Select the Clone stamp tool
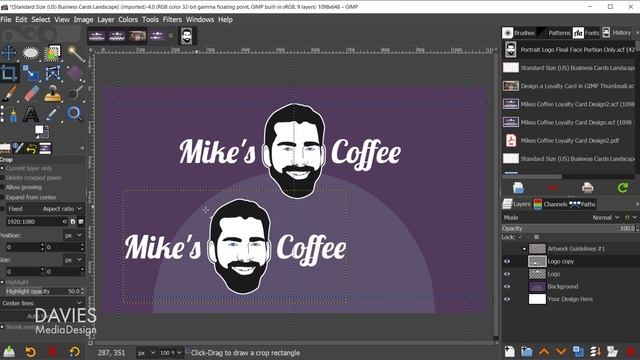Screen dimensions: 640x360 click(53, 93)
